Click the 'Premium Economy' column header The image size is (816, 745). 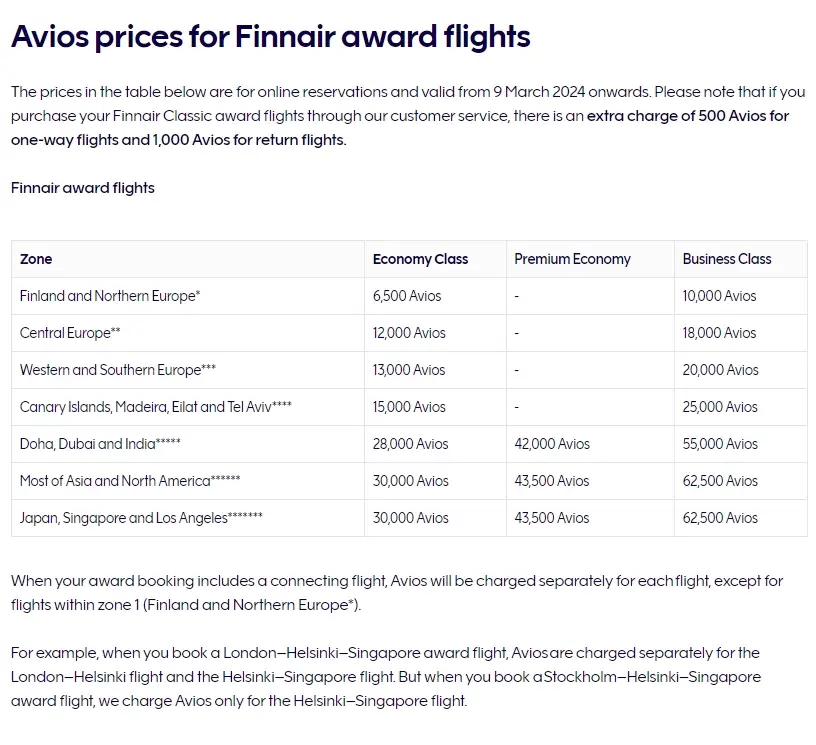[572, 259]
